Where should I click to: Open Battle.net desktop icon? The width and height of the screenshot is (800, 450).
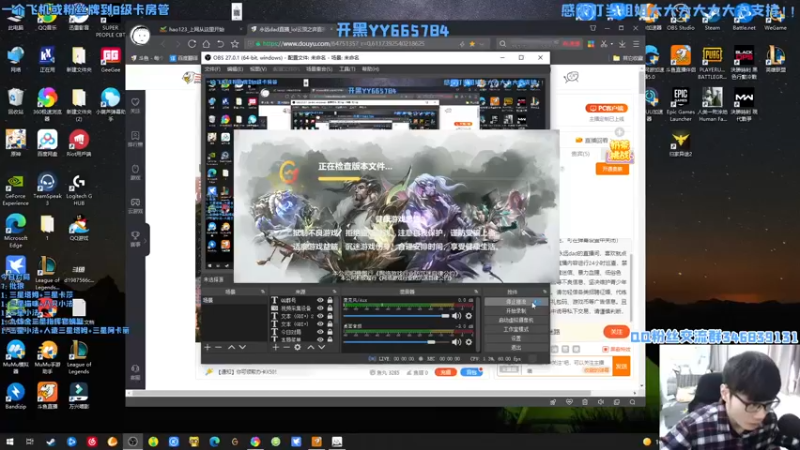pyautogui.click(x=744, y=19)
